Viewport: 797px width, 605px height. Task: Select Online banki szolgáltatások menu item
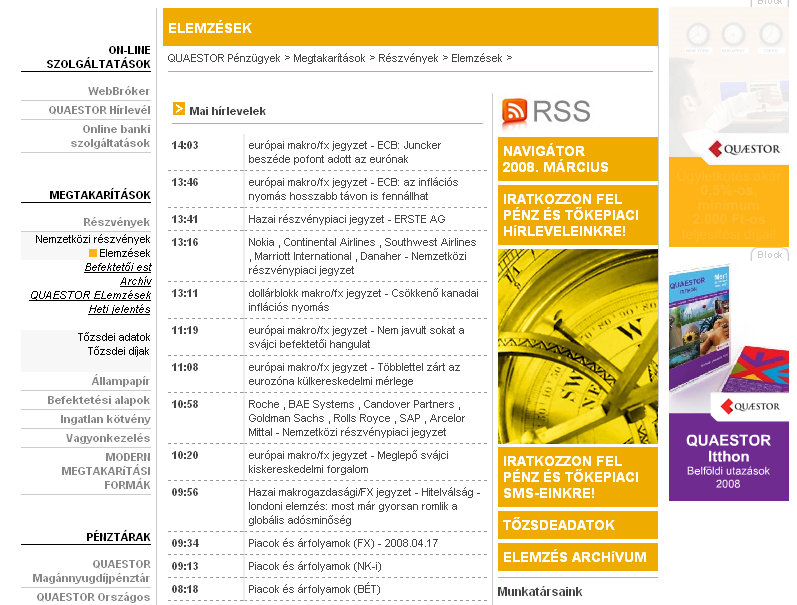110,136
